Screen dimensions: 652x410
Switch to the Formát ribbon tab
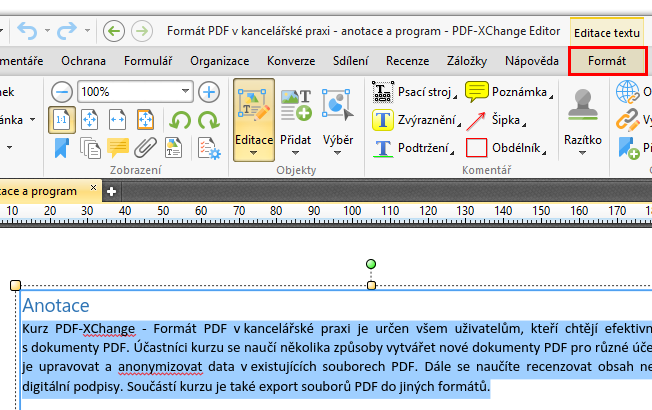point(607,61)
